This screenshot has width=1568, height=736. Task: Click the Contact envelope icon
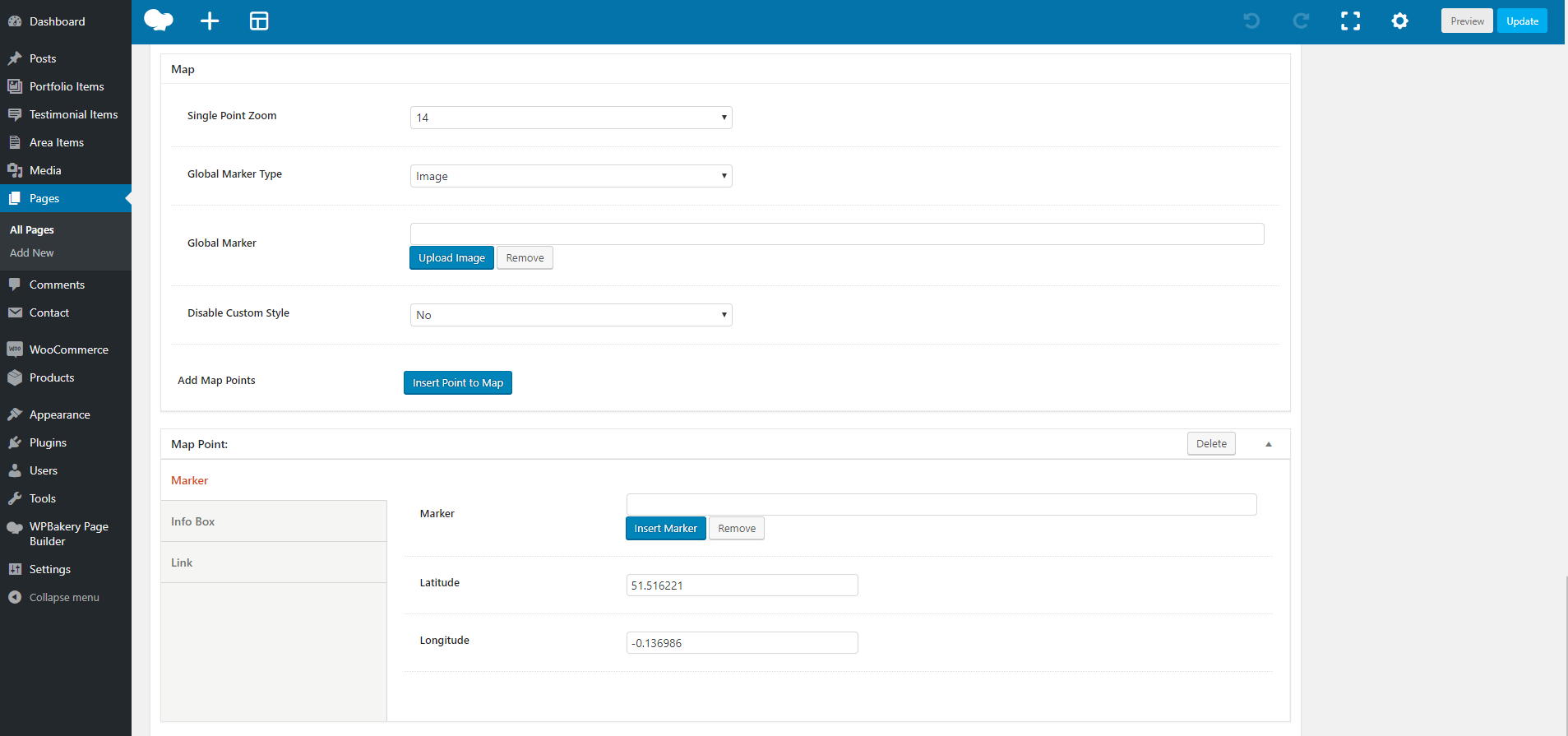(x=15, y=312)
